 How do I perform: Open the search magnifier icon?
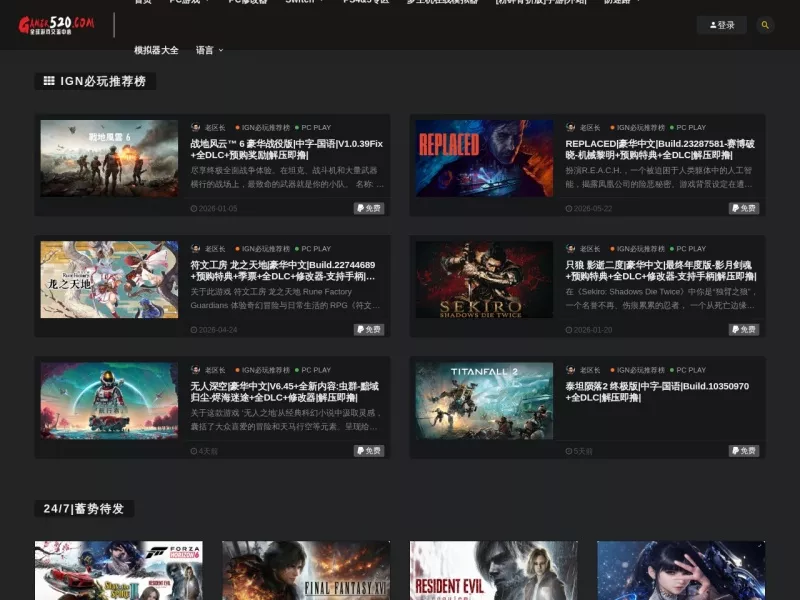pyautogui.click(x=765, y=25)
